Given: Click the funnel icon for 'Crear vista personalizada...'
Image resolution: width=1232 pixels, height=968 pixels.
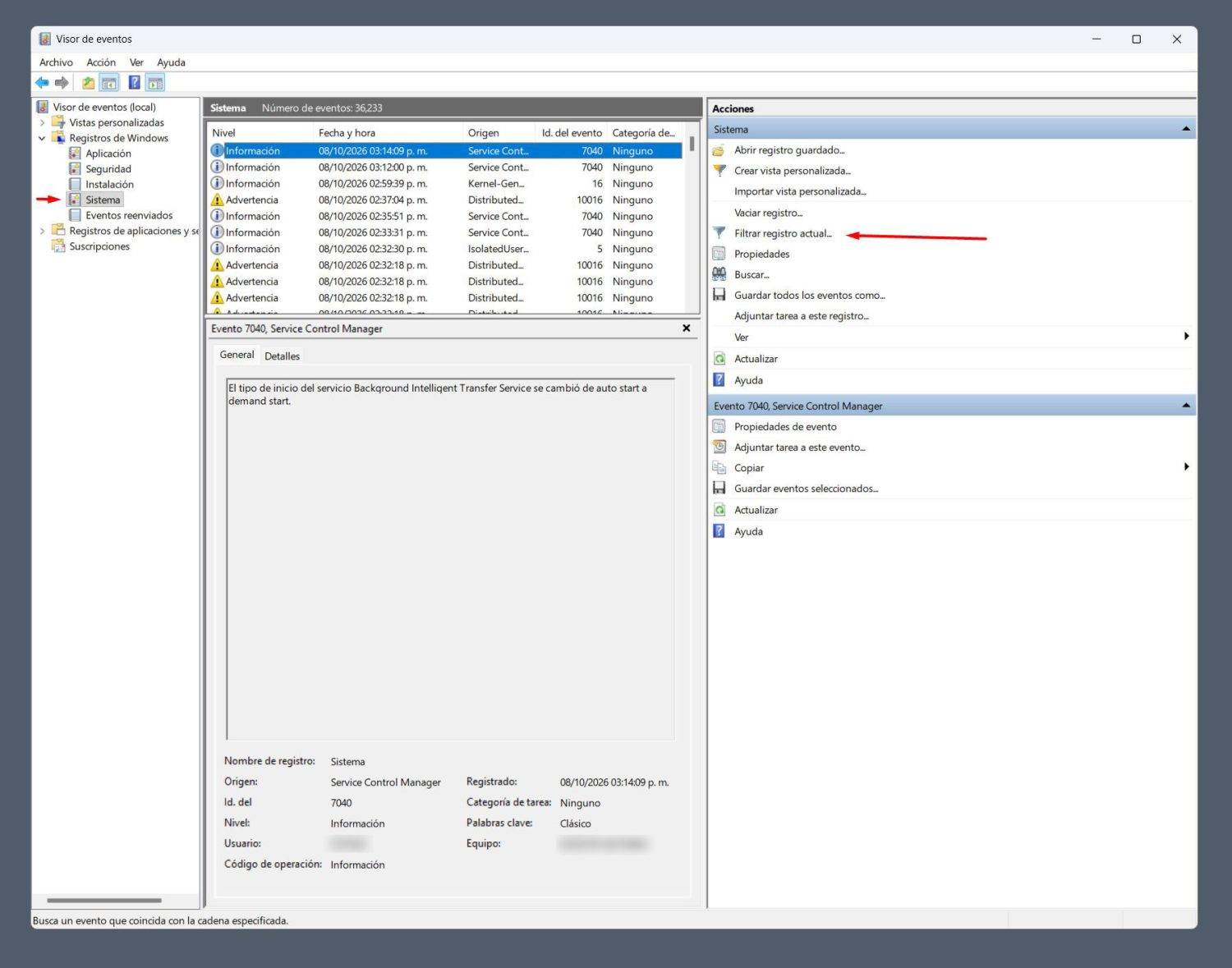Looking at the screenshot, I should 719,171.
